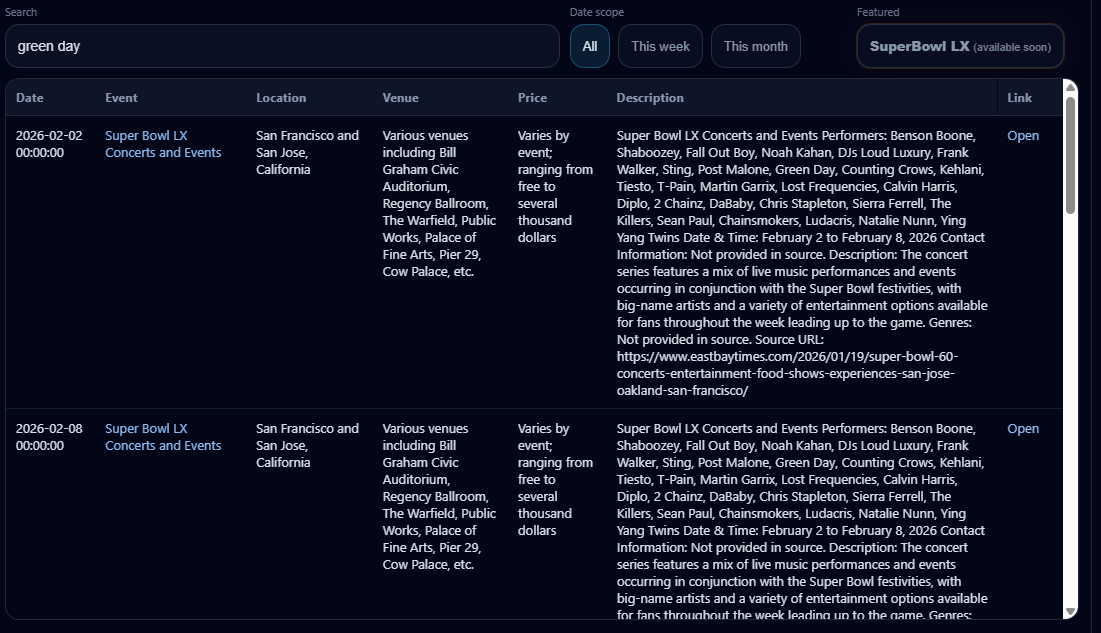The image size is (1101, 633).
Task: Click the Price column header
Action: (x=532, y=98)
